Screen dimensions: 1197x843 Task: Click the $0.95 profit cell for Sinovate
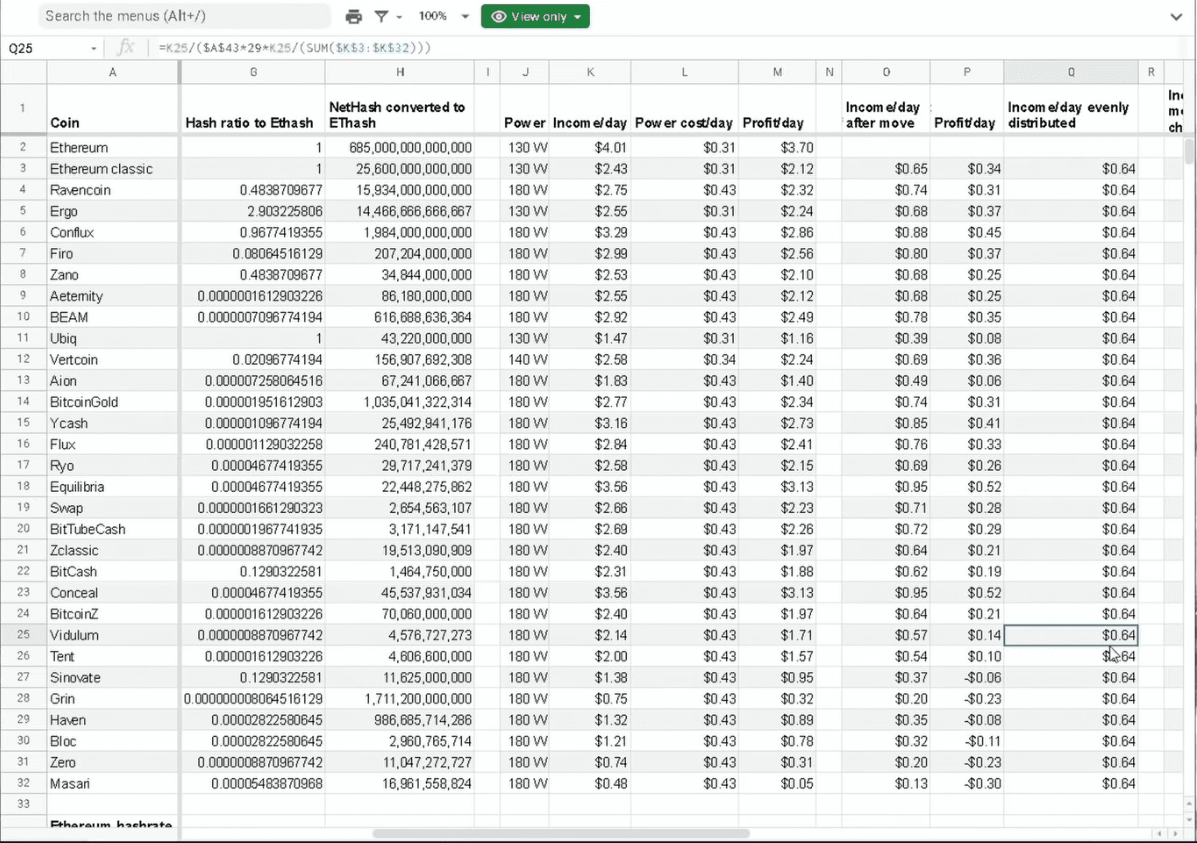(777, 677)
